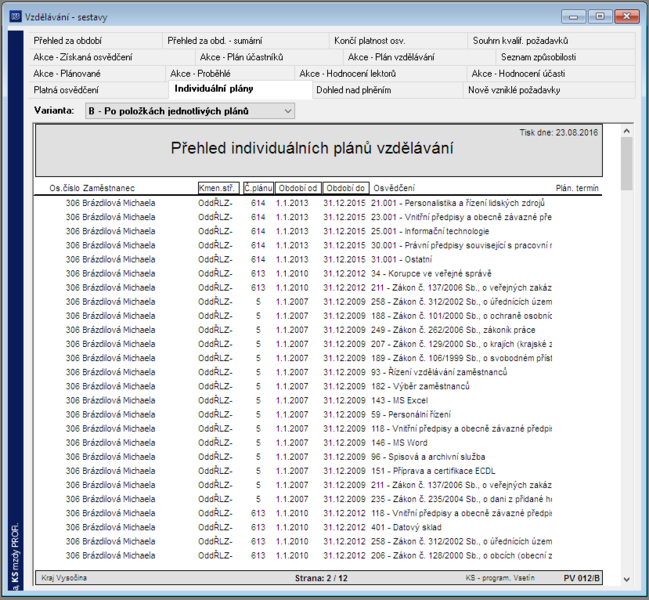Viewport: 649px width, 600px height.
Task: Select the Individuální plány tab
Action: pos(240,89)
